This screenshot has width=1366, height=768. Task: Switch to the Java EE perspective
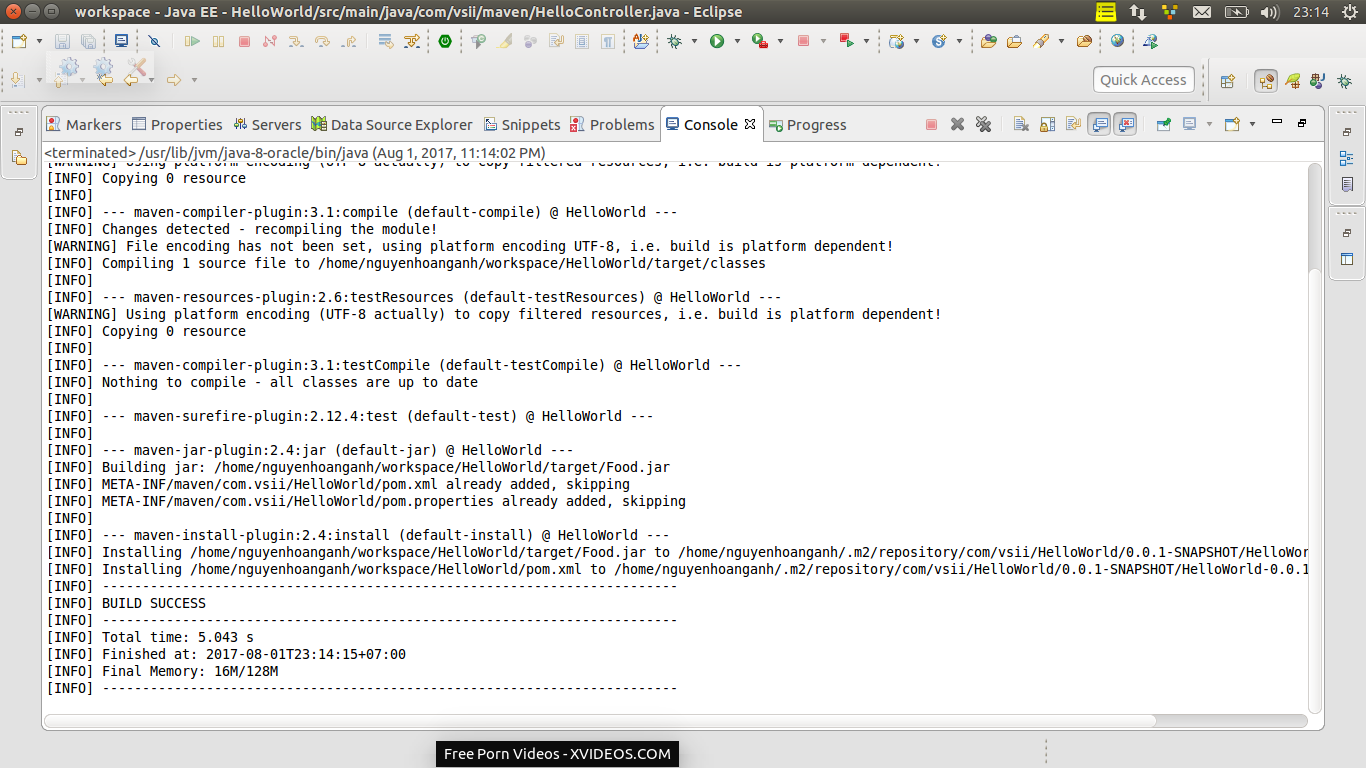pyautogui.click(x=1266, y=81)
